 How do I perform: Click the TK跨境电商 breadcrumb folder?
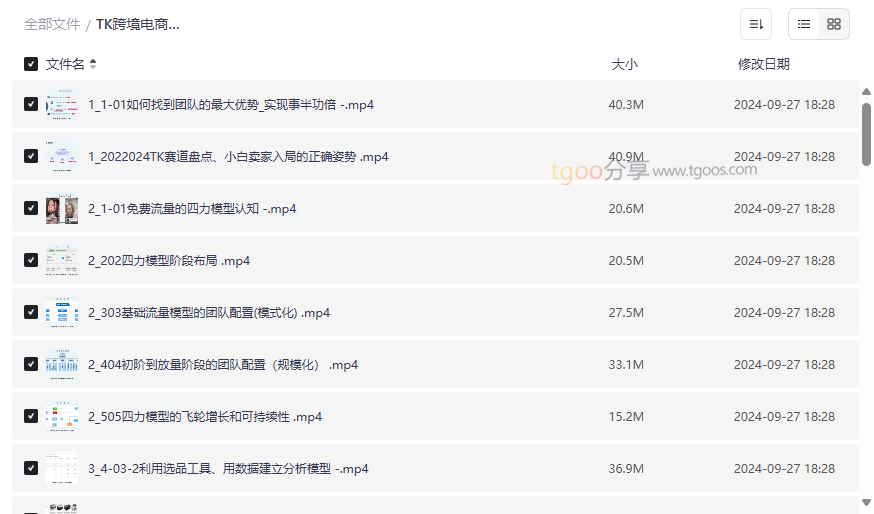[138, 24]
